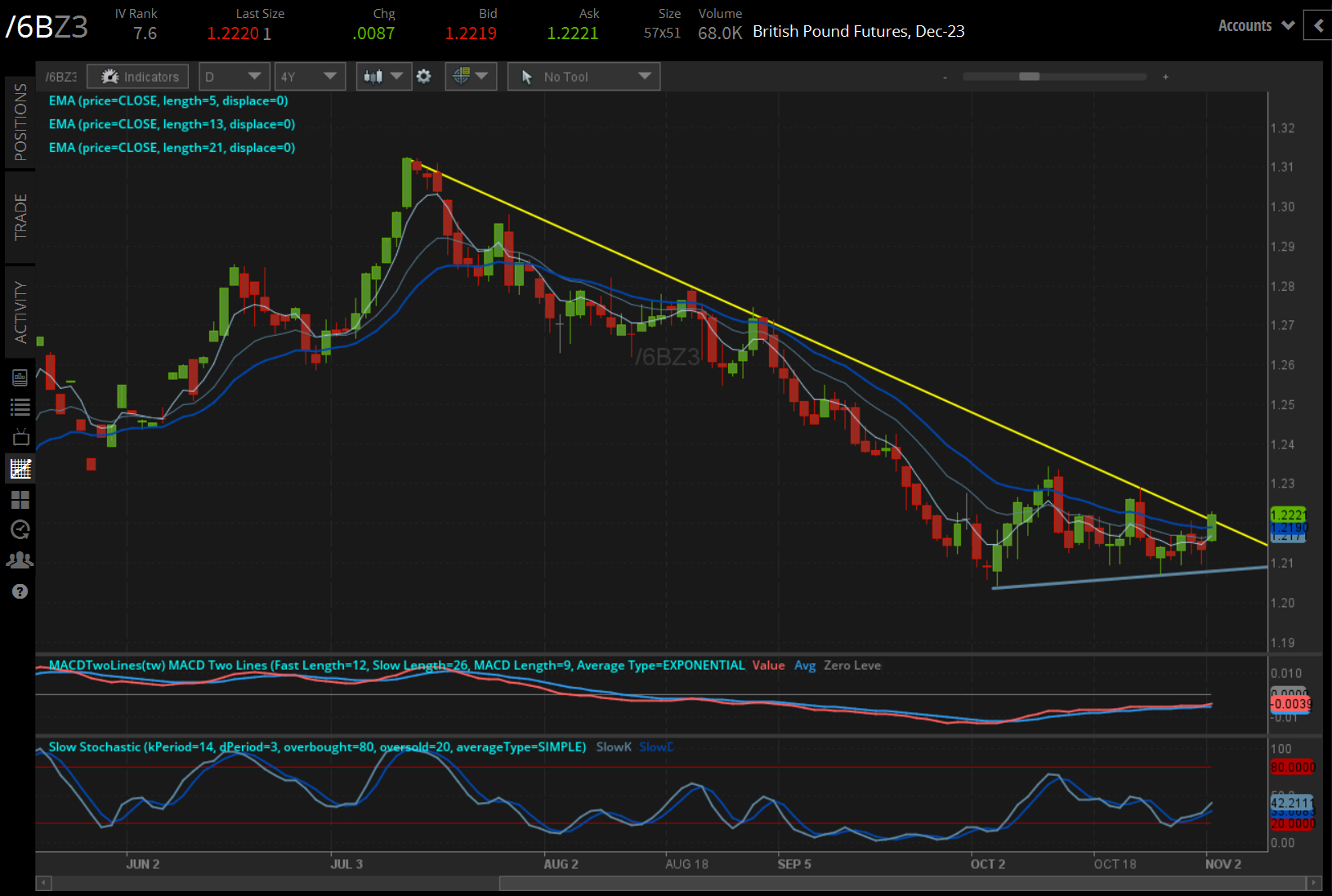Click the horizontal scrollbar thumb below the chart
This screenshot has width=1332, height=896.
point(902,883)
